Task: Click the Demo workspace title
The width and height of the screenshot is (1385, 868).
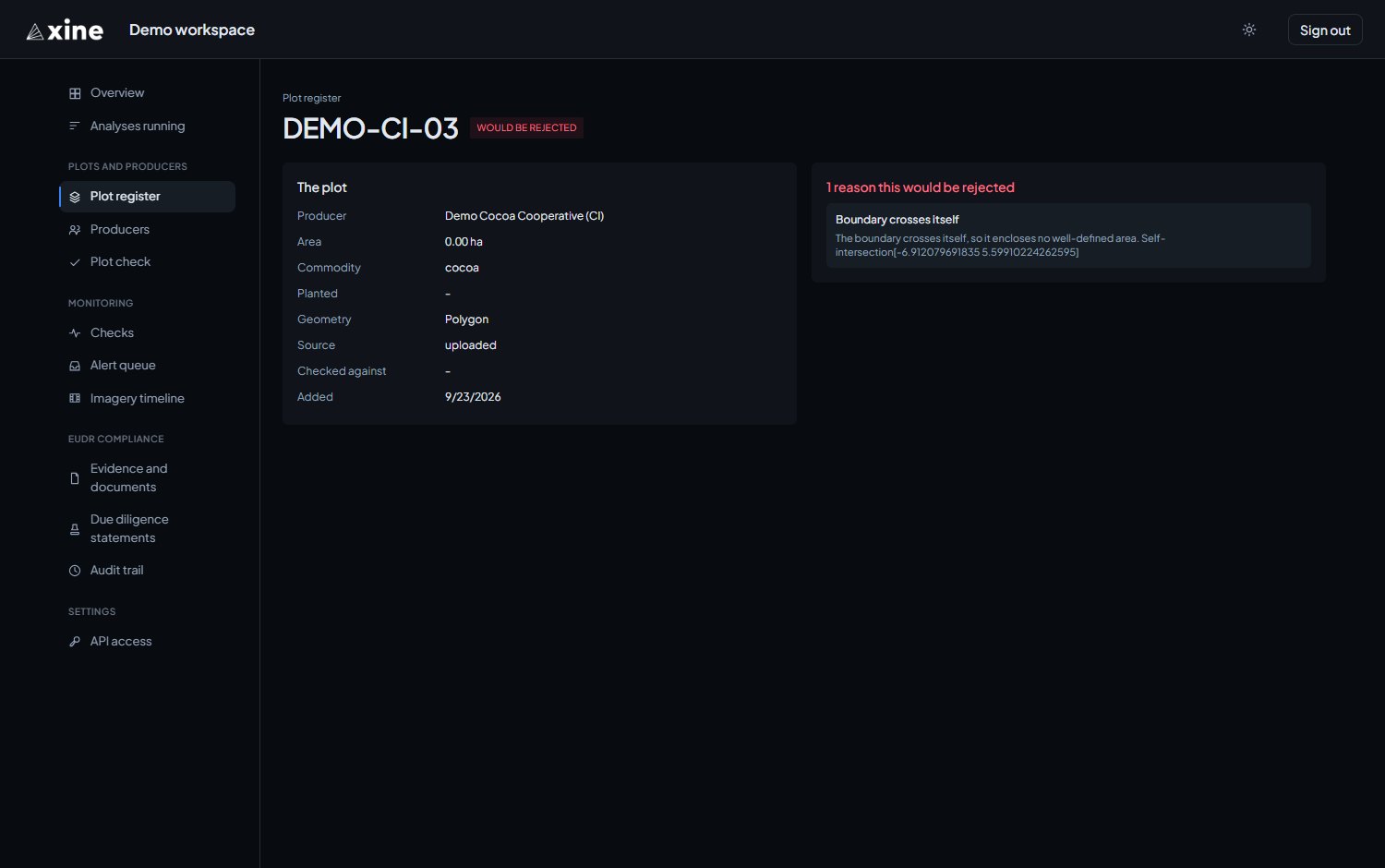Action: (x=192, y=30)
